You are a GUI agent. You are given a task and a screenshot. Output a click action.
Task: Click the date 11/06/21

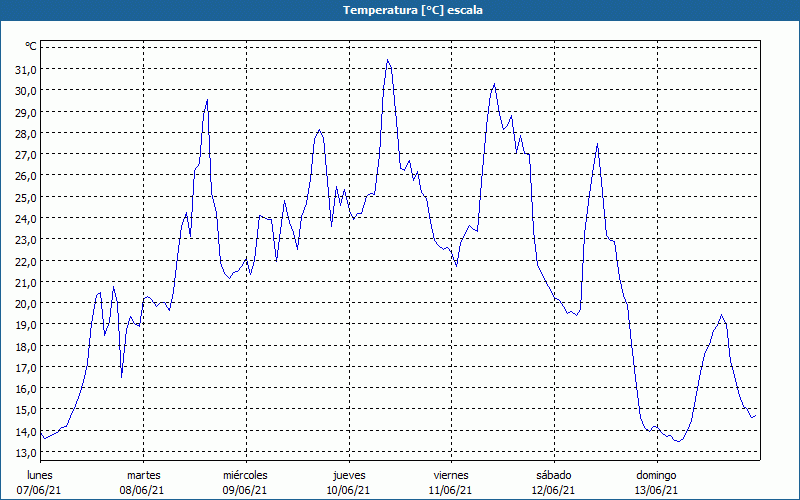451,490
